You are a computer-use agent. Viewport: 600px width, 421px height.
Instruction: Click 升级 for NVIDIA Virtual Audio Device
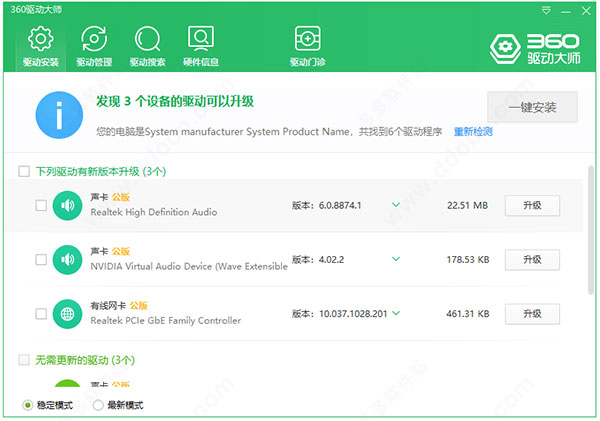click(x=532, y=260)
